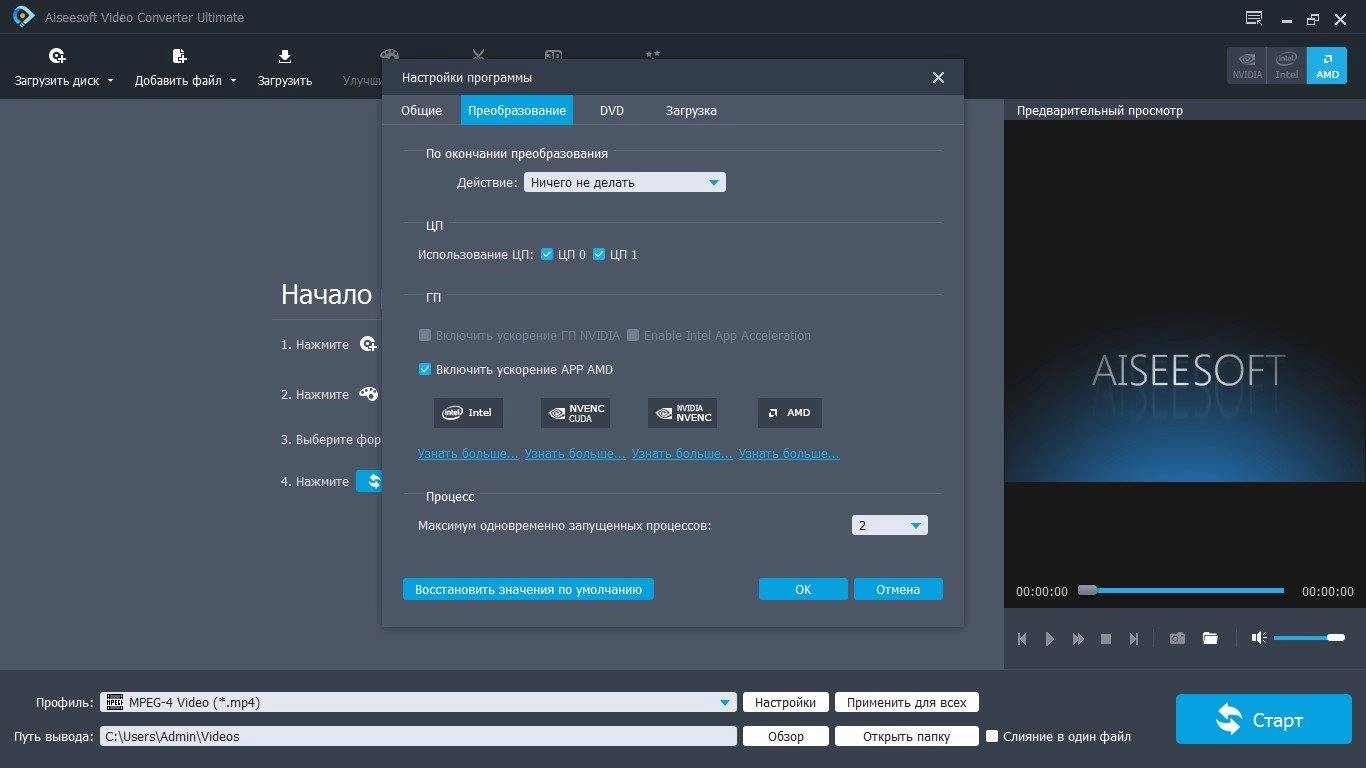This screenshot has height=768, width=1366.
Task: Toggle the ЦП 1 checkbox
Action: tap(599, 254)
